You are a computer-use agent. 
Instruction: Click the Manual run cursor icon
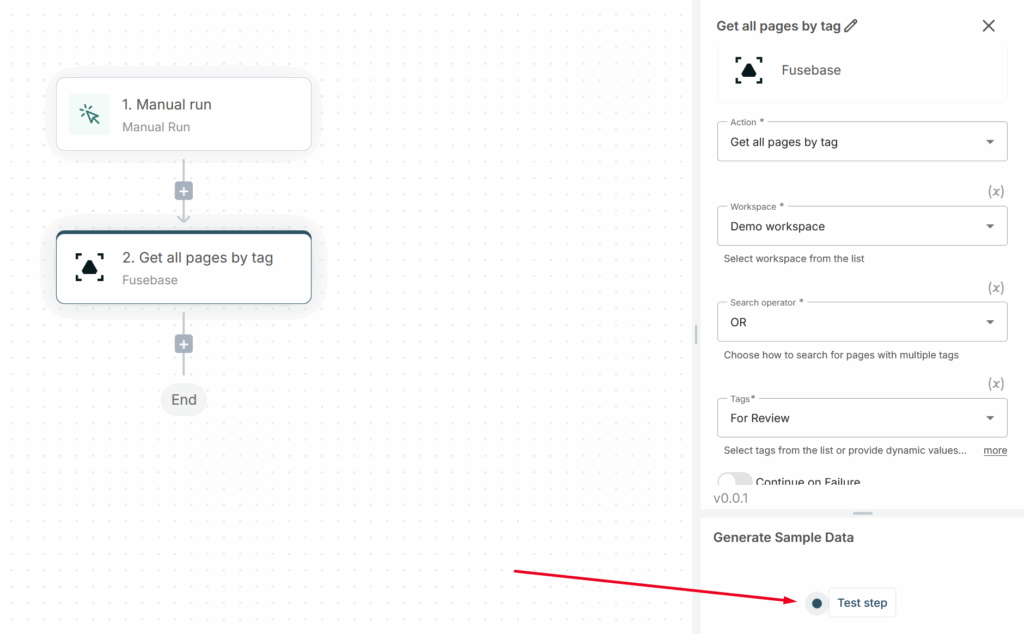[x=90, y=115]
